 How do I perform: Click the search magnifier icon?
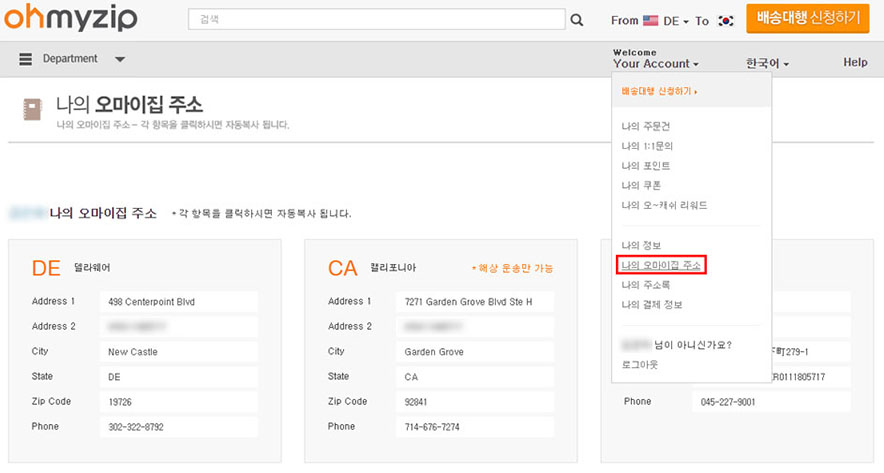pyautogui.click(x=576, y=20)
